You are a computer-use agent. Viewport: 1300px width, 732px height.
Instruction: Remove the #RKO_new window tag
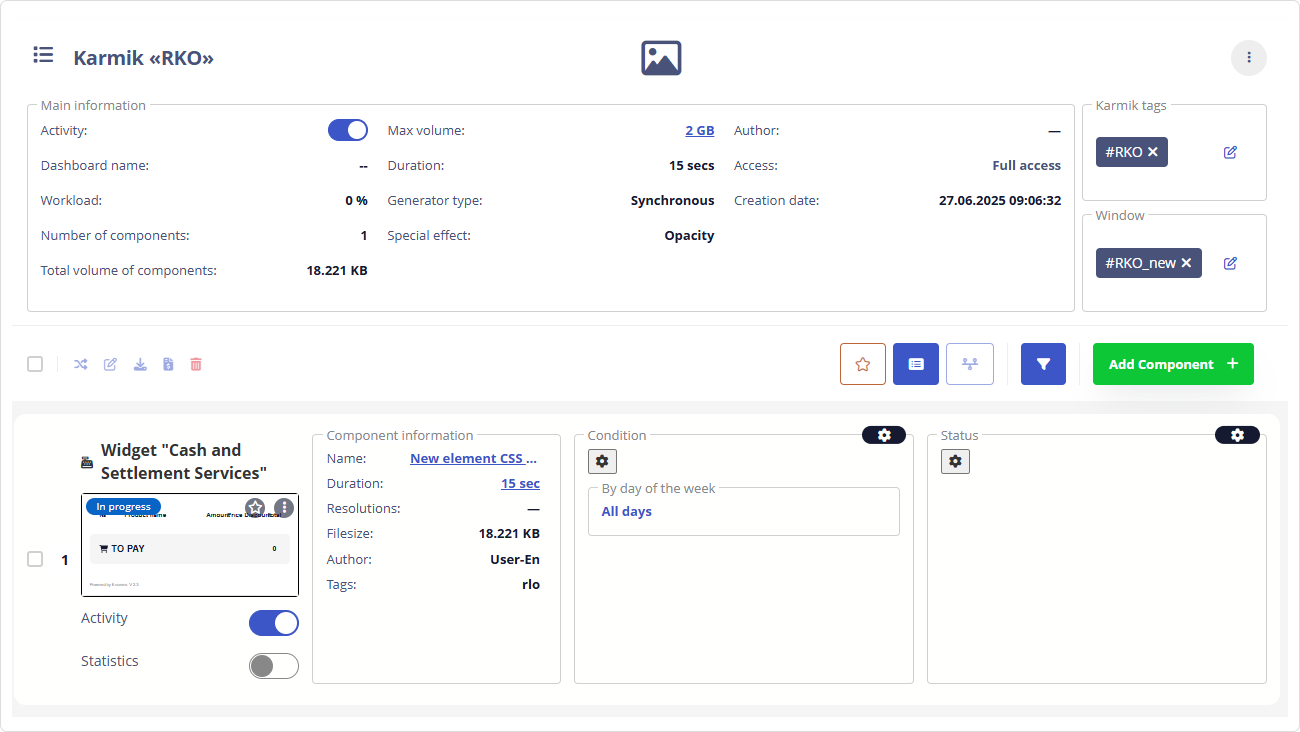[1186, 263]
